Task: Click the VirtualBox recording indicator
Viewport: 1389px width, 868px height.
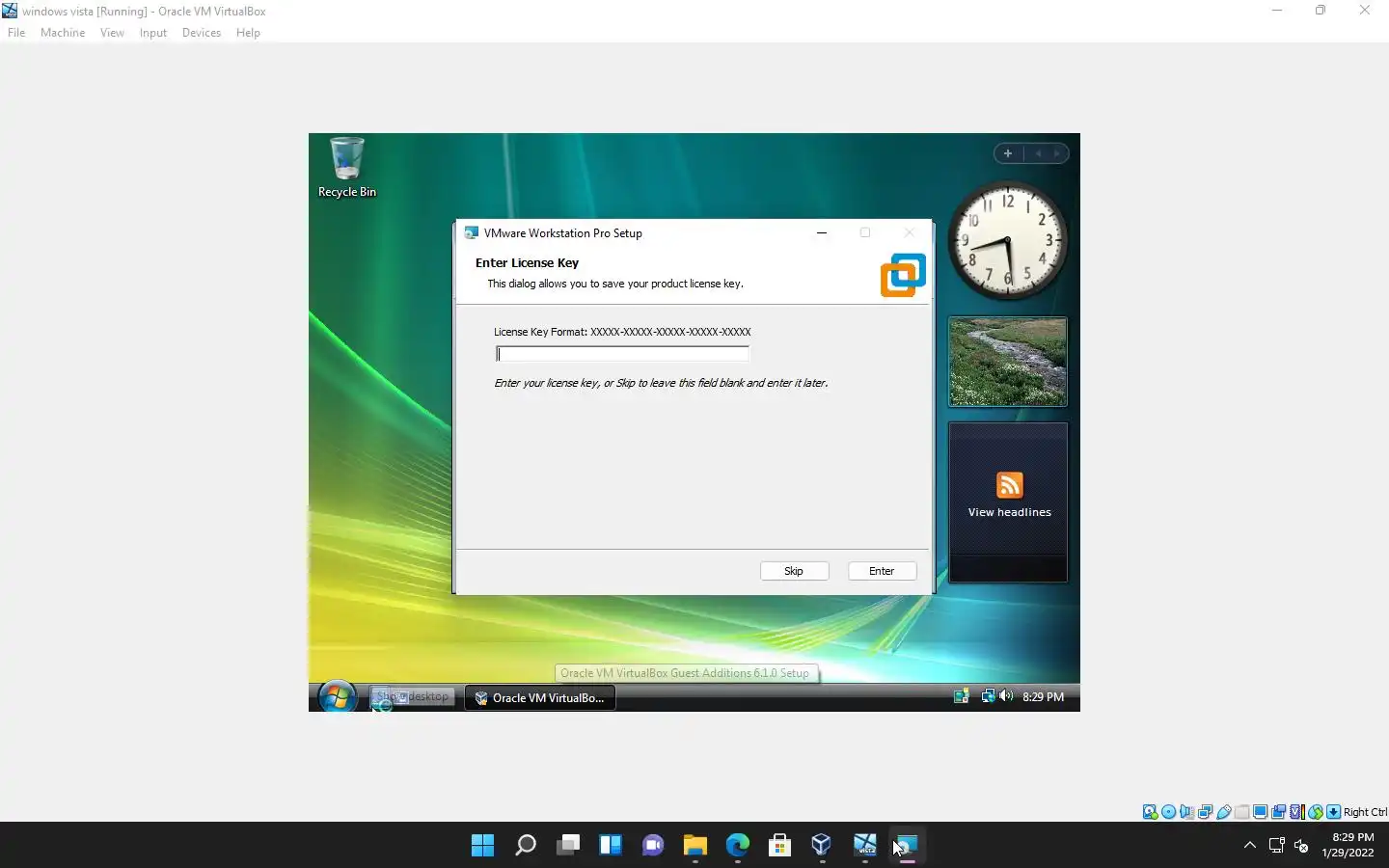Action: pos(1279,812)
